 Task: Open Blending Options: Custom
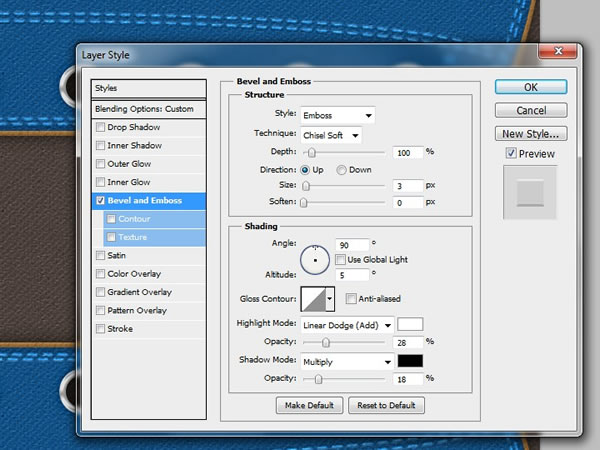[149, 109]
